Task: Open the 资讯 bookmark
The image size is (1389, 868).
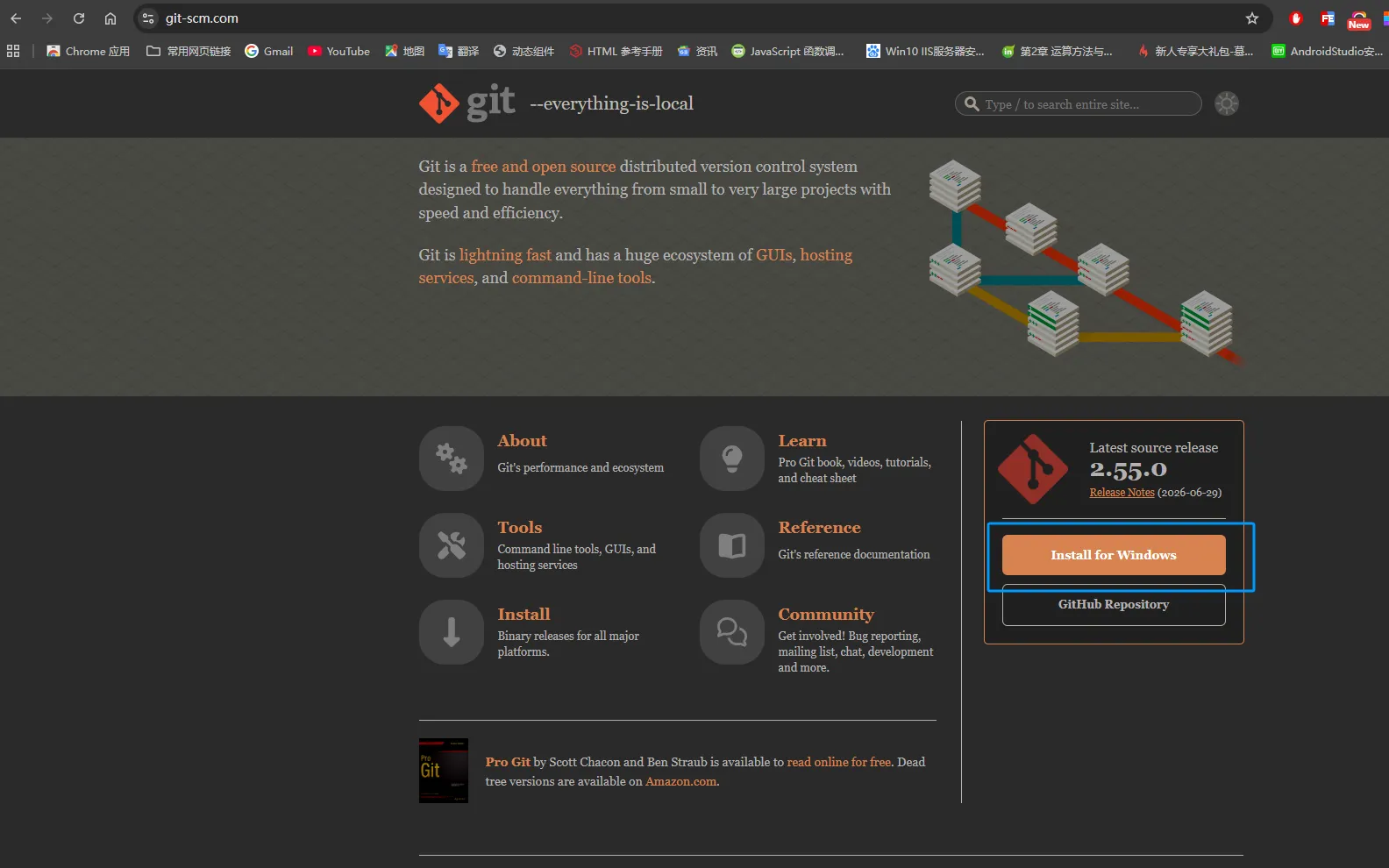Action: [x=697, y=51]
